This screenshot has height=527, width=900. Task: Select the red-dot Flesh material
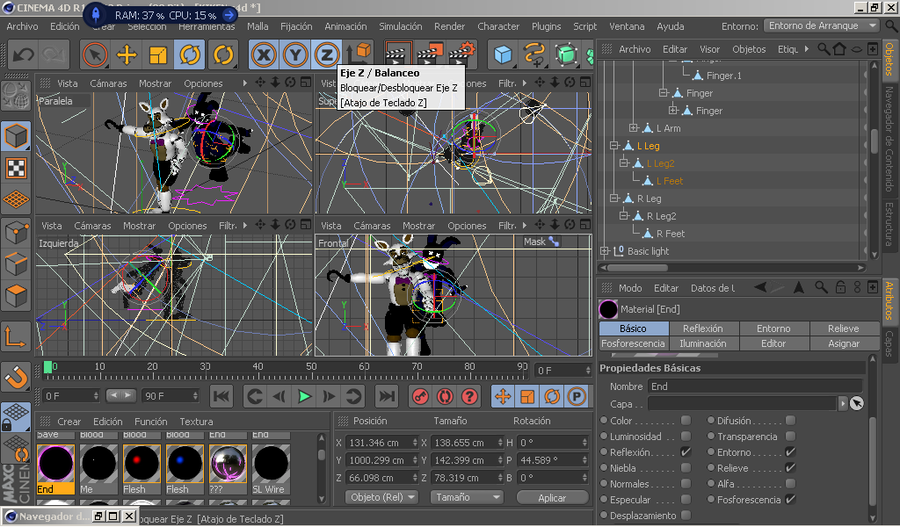point(141,468)
